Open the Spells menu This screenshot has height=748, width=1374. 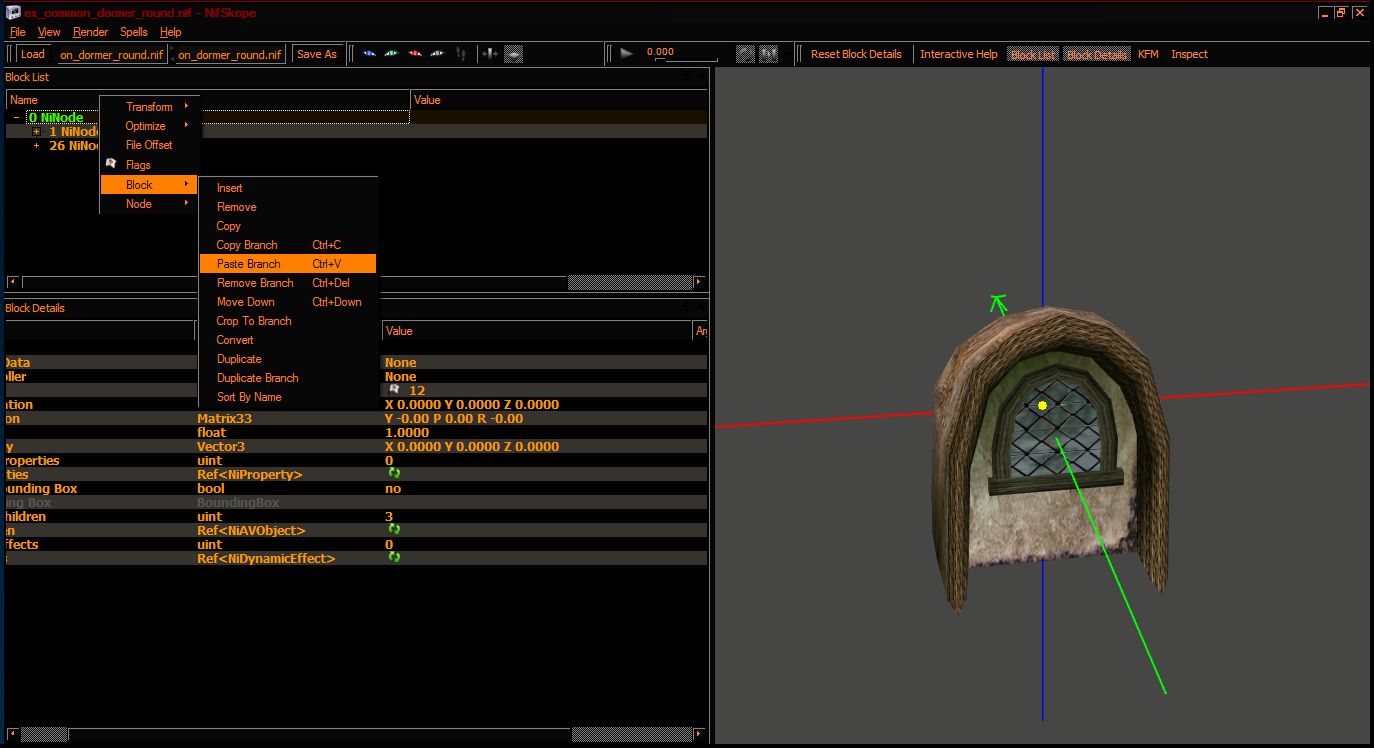tap(134, 32)
